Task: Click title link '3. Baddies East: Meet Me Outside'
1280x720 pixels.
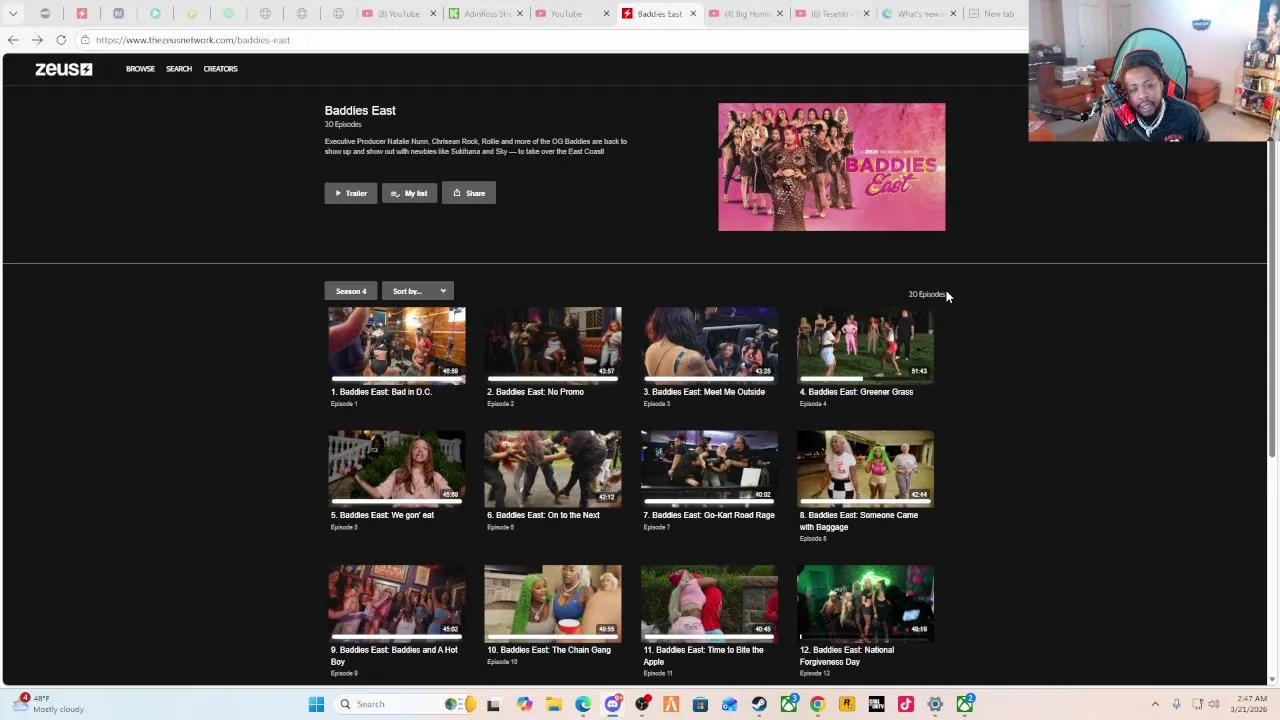Action: click(x=704, y=392)
